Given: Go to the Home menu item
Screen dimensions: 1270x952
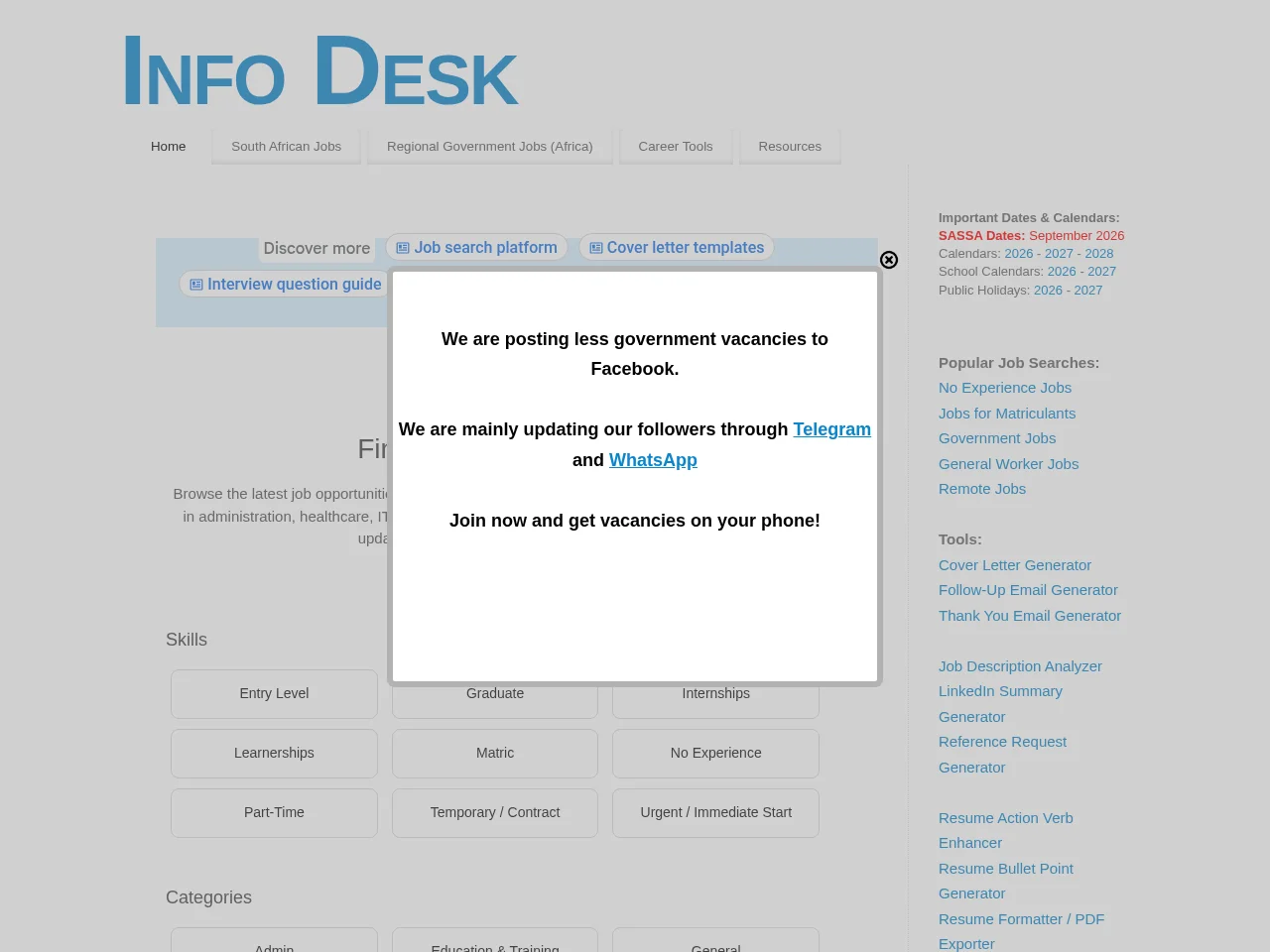Looking at the screenshot, I should 169,146.
